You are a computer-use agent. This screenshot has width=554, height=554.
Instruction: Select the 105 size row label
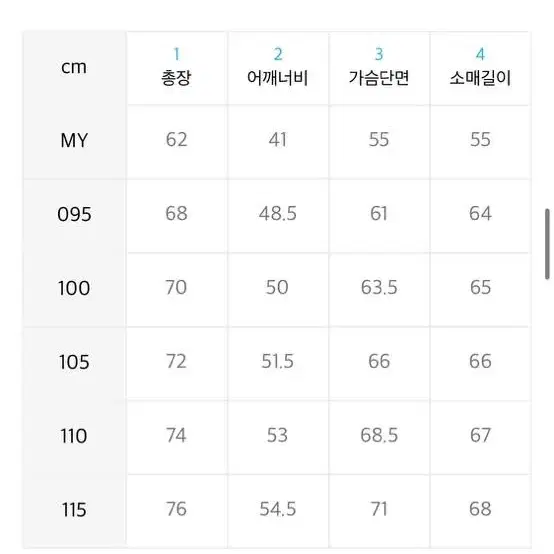coord(74,363)
